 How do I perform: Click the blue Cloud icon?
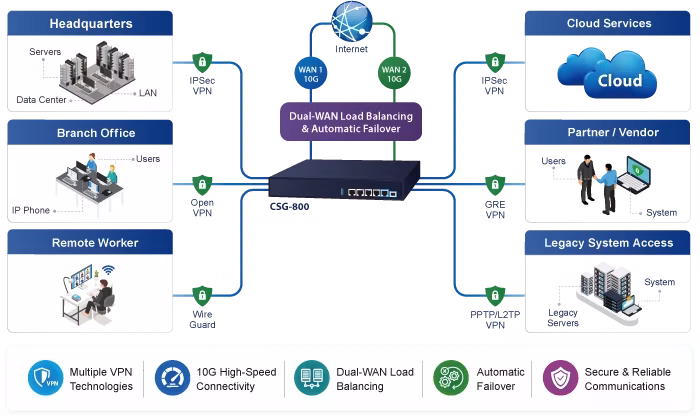[x=607, y=73]
